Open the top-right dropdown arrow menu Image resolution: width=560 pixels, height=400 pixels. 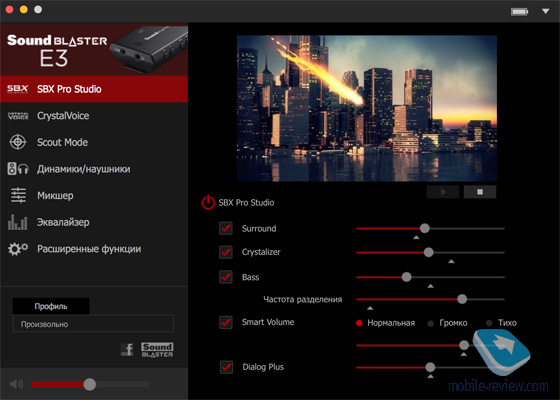545,11
